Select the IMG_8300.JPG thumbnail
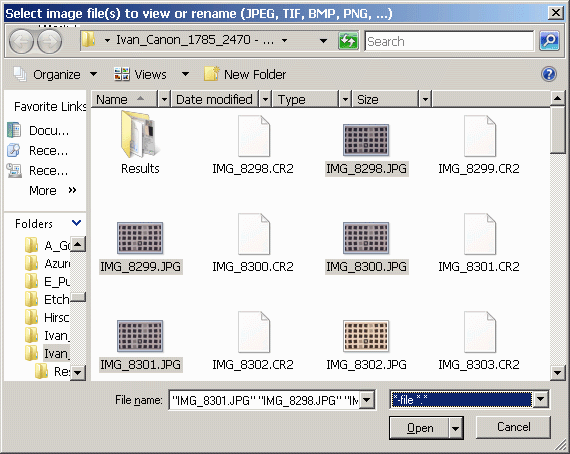The height and width of the screenshot is (454, 570). coord(366,238)
